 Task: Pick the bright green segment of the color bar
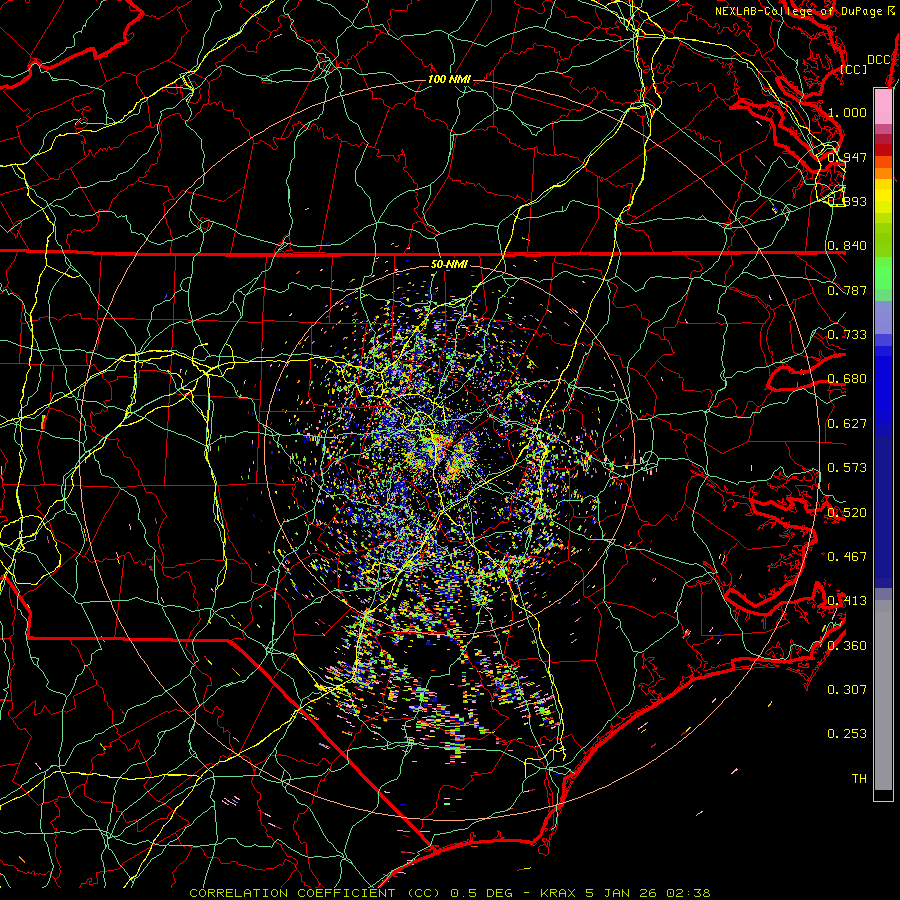[883, 273]
